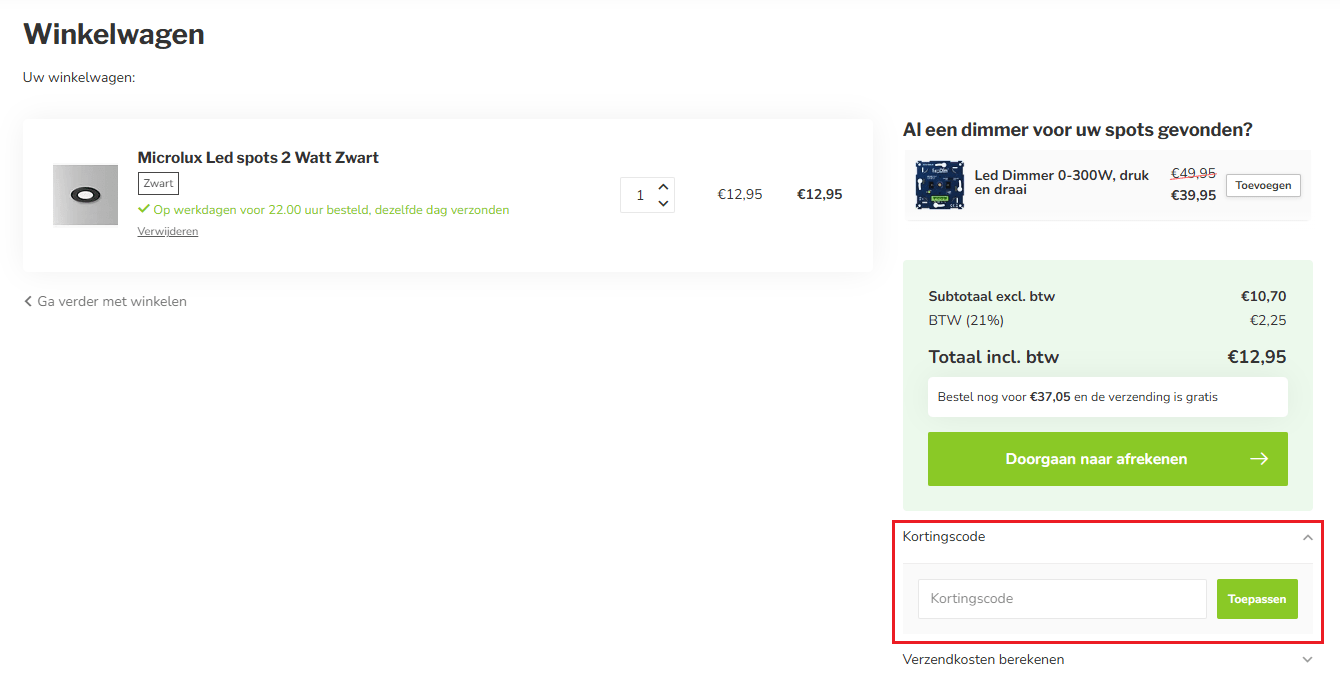Apply the discount with Toepassen
1340x694 pixels.
tap(1257, 599)
